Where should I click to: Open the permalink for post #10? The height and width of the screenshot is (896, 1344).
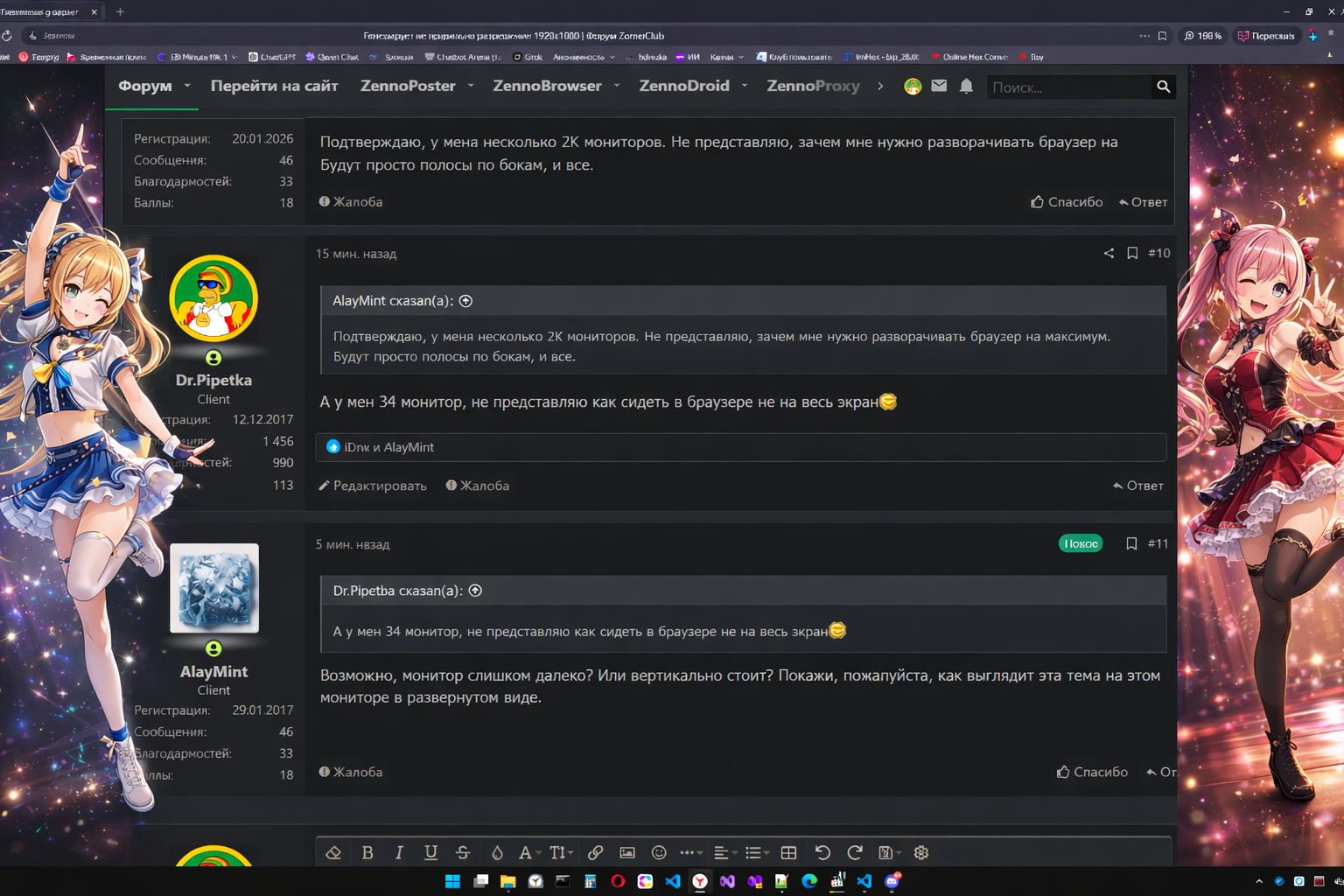pos(1159,253)
